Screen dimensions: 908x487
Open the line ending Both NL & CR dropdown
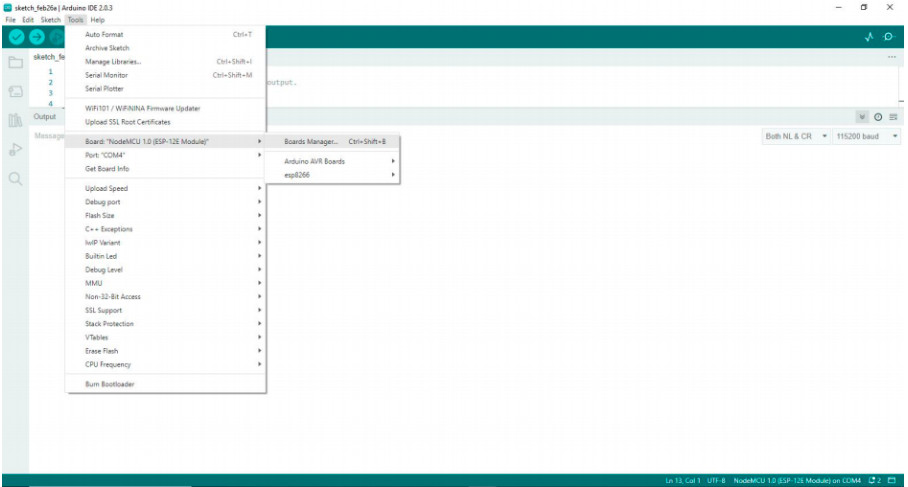(796, 137)
